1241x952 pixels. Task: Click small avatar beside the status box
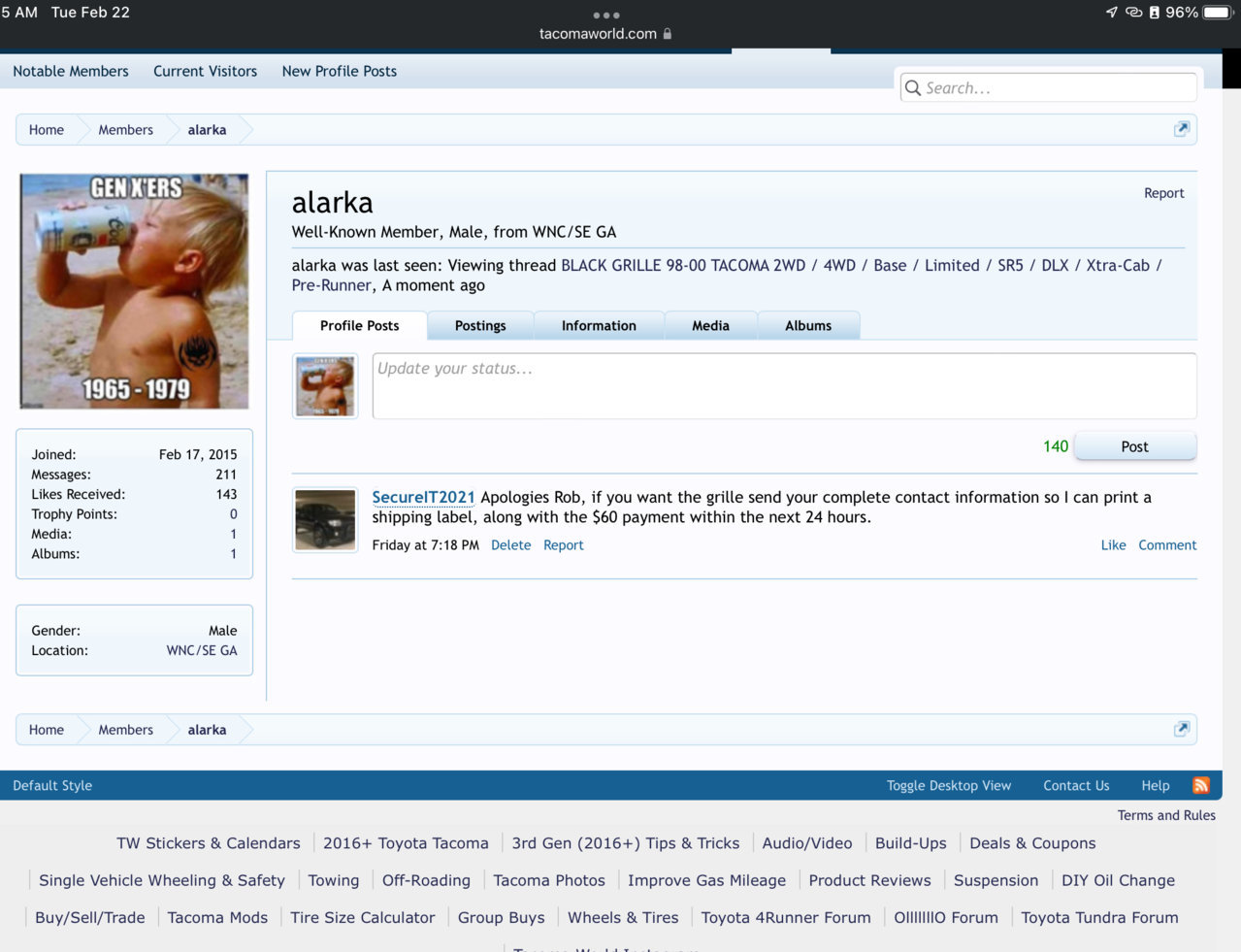tap(325, 386)
